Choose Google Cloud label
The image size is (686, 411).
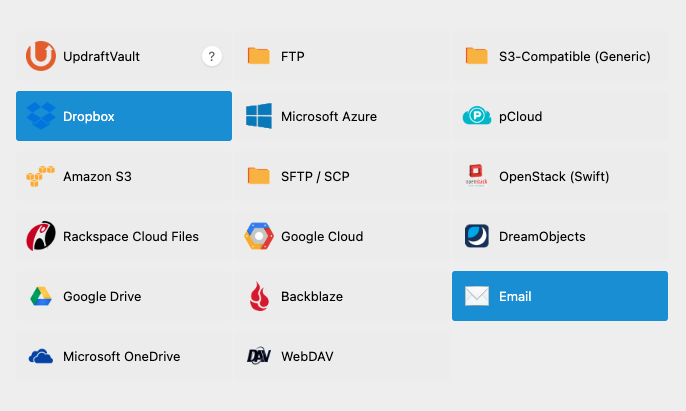pyautogui.click(x=322, y=236)
